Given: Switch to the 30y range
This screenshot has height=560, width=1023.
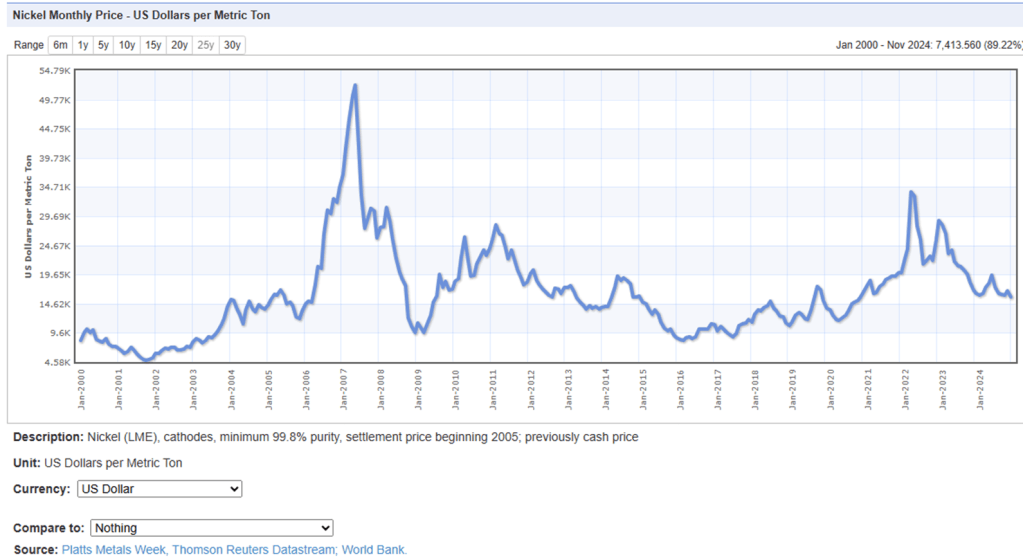Looking at the screenshot, I should click(x=232, y=45).
